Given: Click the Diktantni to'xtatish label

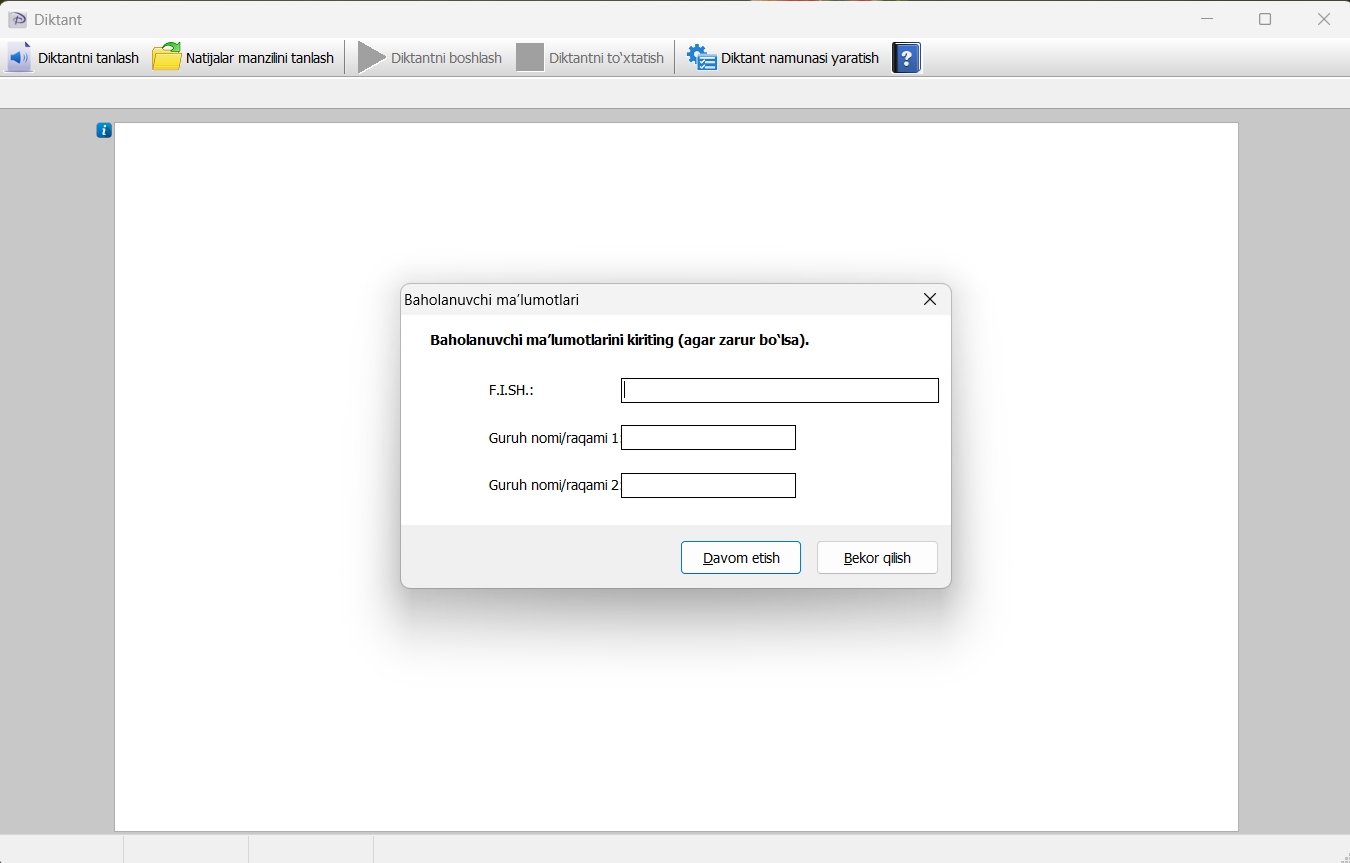Looking at the screenshot, I should click(x=606, y=58).
